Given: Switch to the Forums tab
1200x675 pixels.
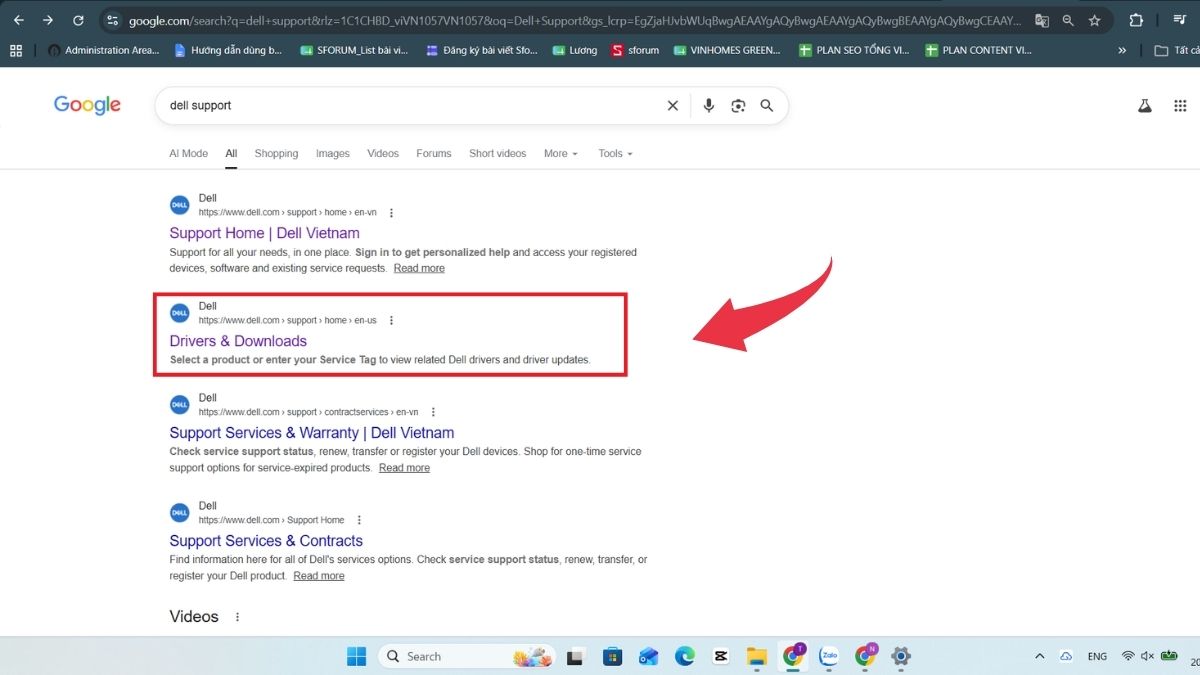Looking at the screenshot, I should pyautogui.click(x=434, y=153).
